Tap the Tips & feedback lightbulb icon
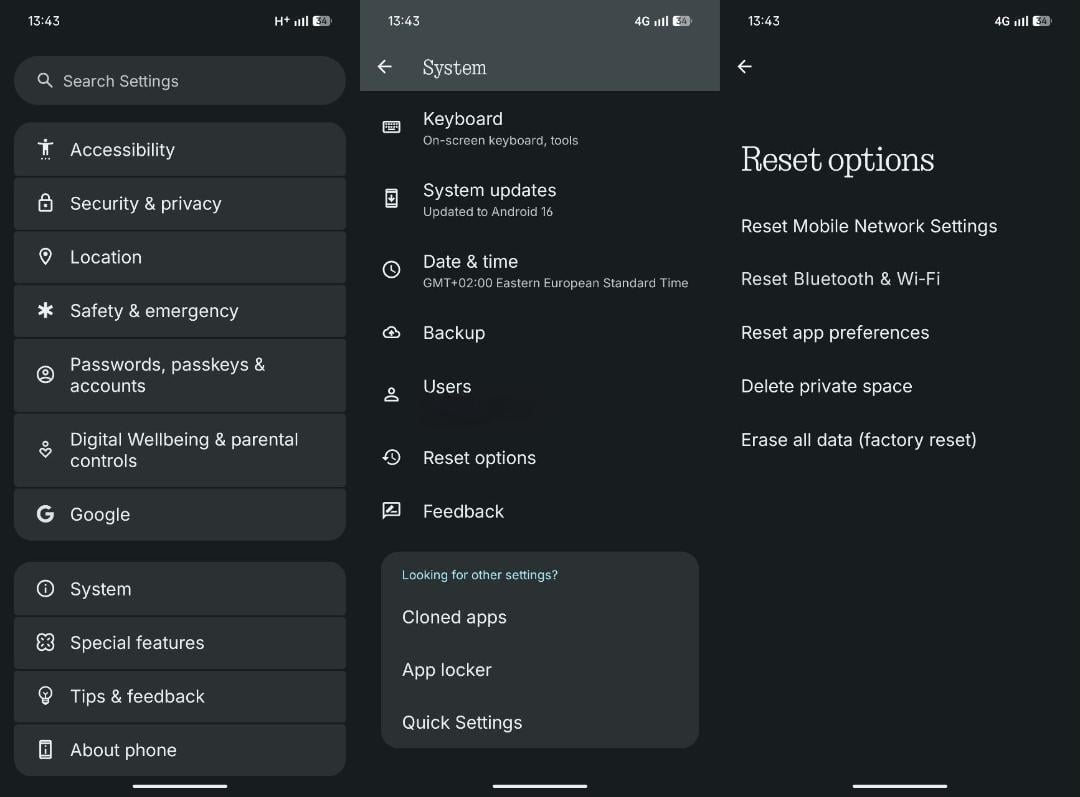 45,696
